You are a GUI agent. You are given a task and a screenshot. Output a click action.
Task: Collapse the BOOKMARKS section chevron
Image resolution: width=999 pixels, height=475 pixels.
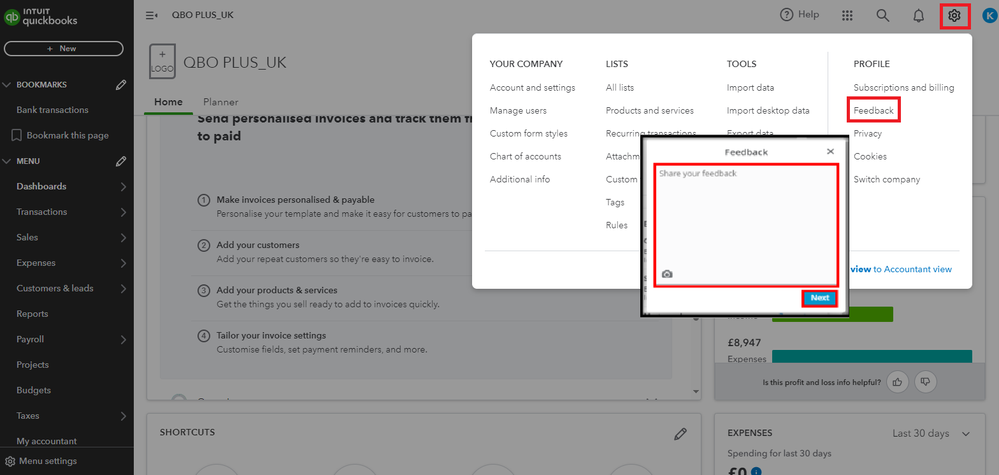tap(7, 85)
